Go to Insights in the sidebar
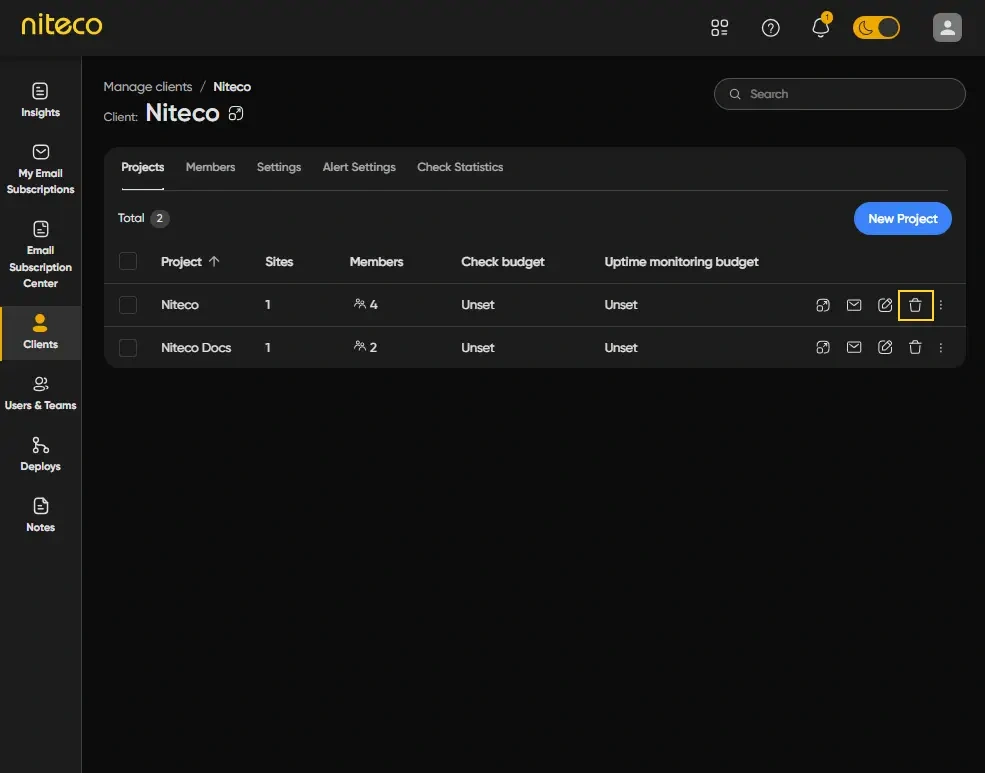 [40, 100]
